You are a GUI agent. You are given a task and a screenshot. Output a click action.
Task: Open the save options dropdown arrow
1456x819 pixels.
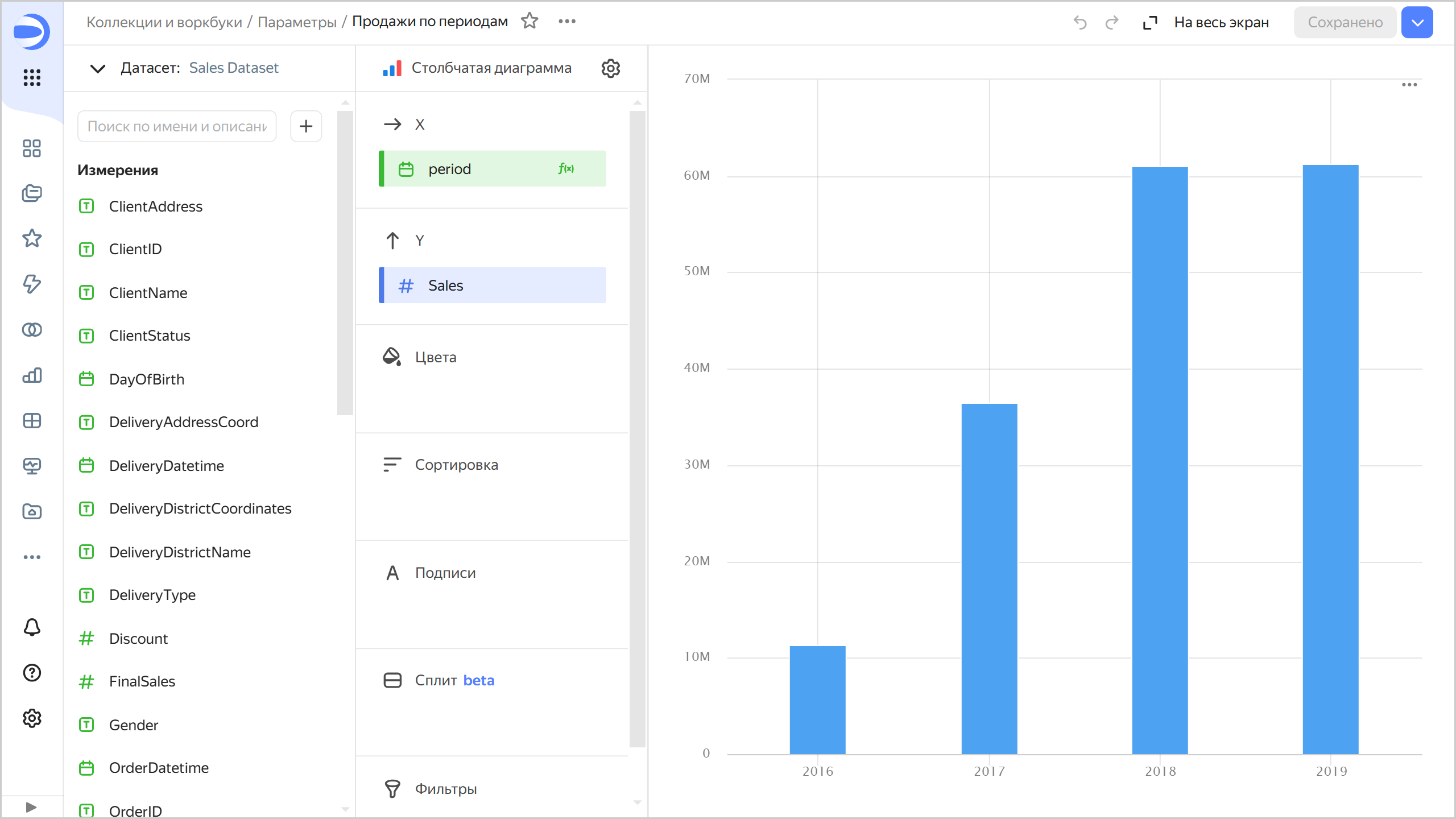tap(1417, 22)
